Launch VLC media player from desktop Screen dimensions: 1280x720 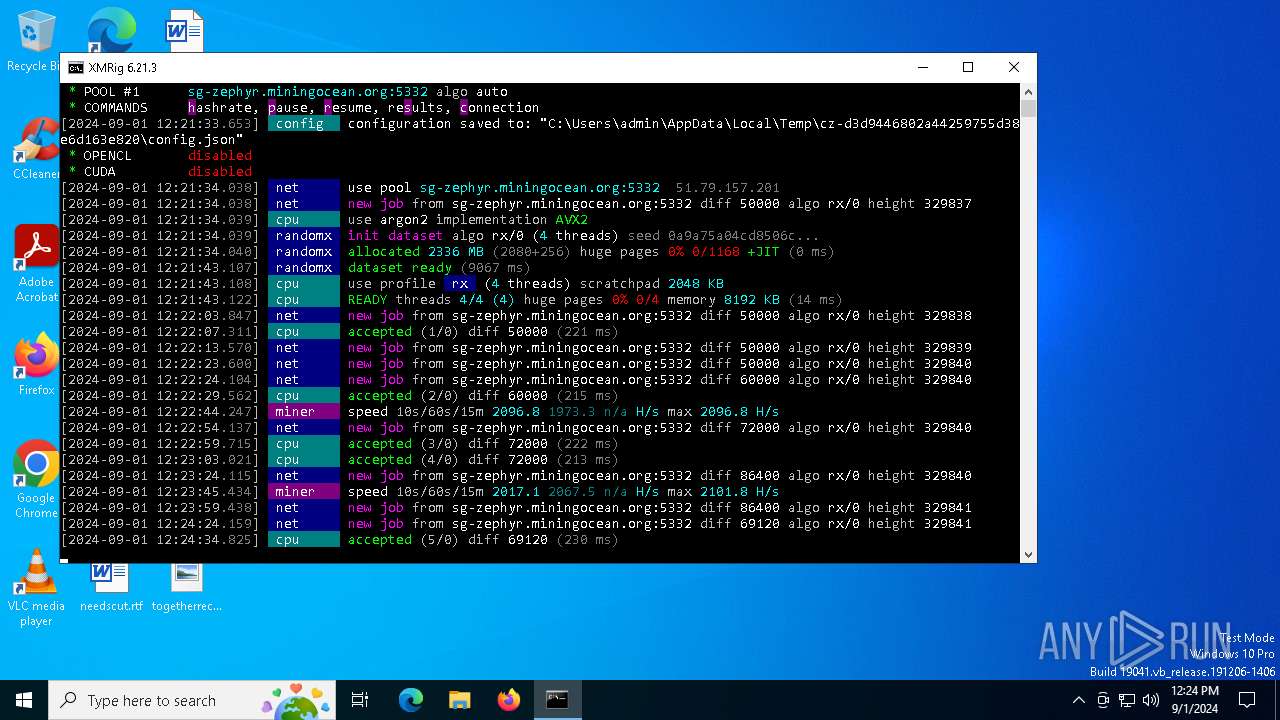[36, 588]
